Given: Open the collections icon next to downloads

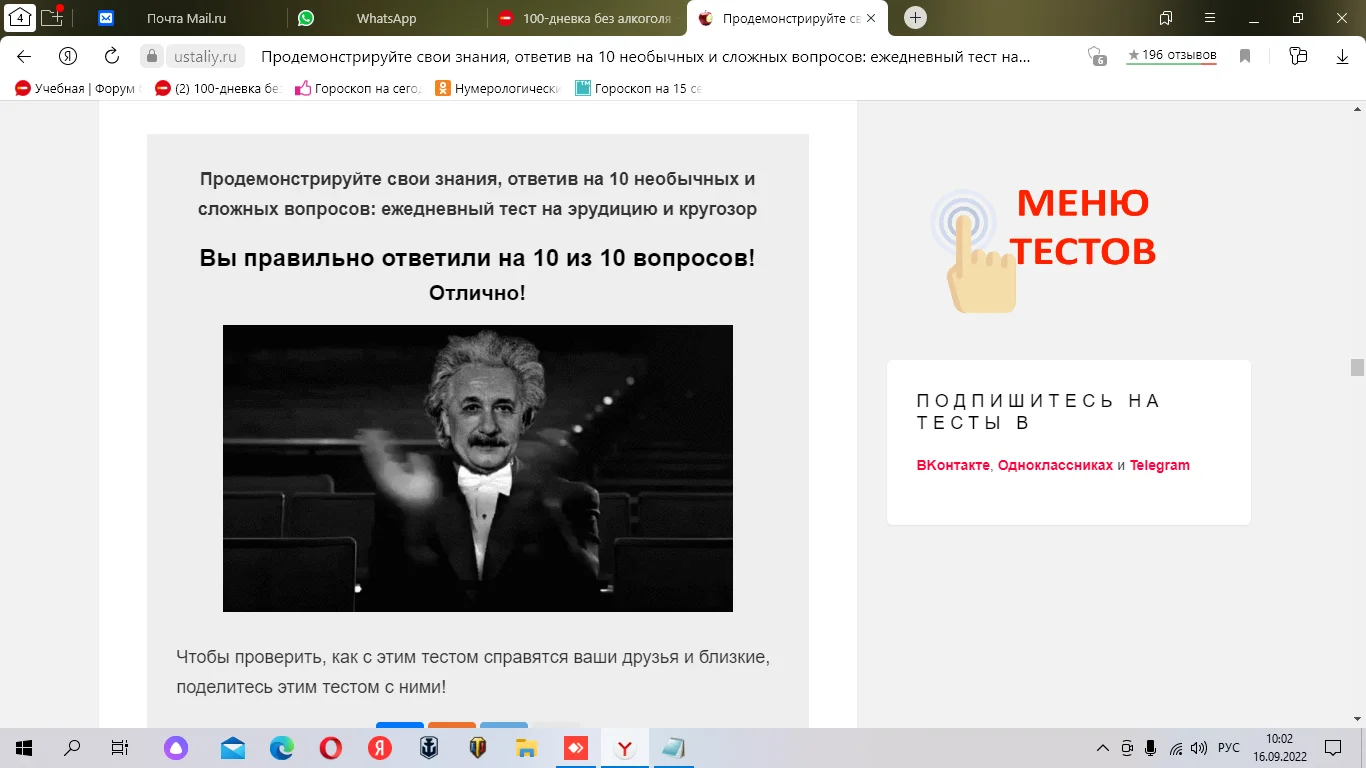Looking at the screenshot, I should click(1297, 56).
